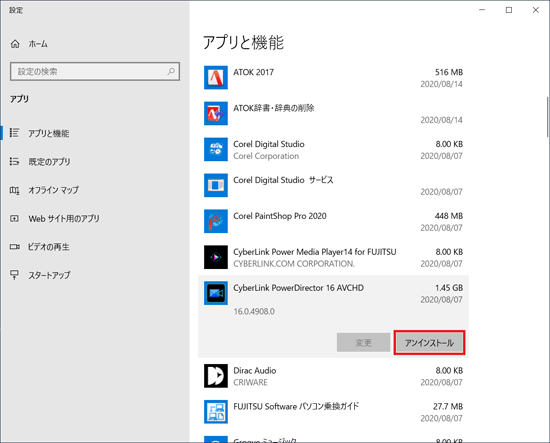This screenshot has width=550, height=443.
Task: Select the ATOK辞書・辞典の削除 entry
Action: pyautogui.click(x=274, y=108)
